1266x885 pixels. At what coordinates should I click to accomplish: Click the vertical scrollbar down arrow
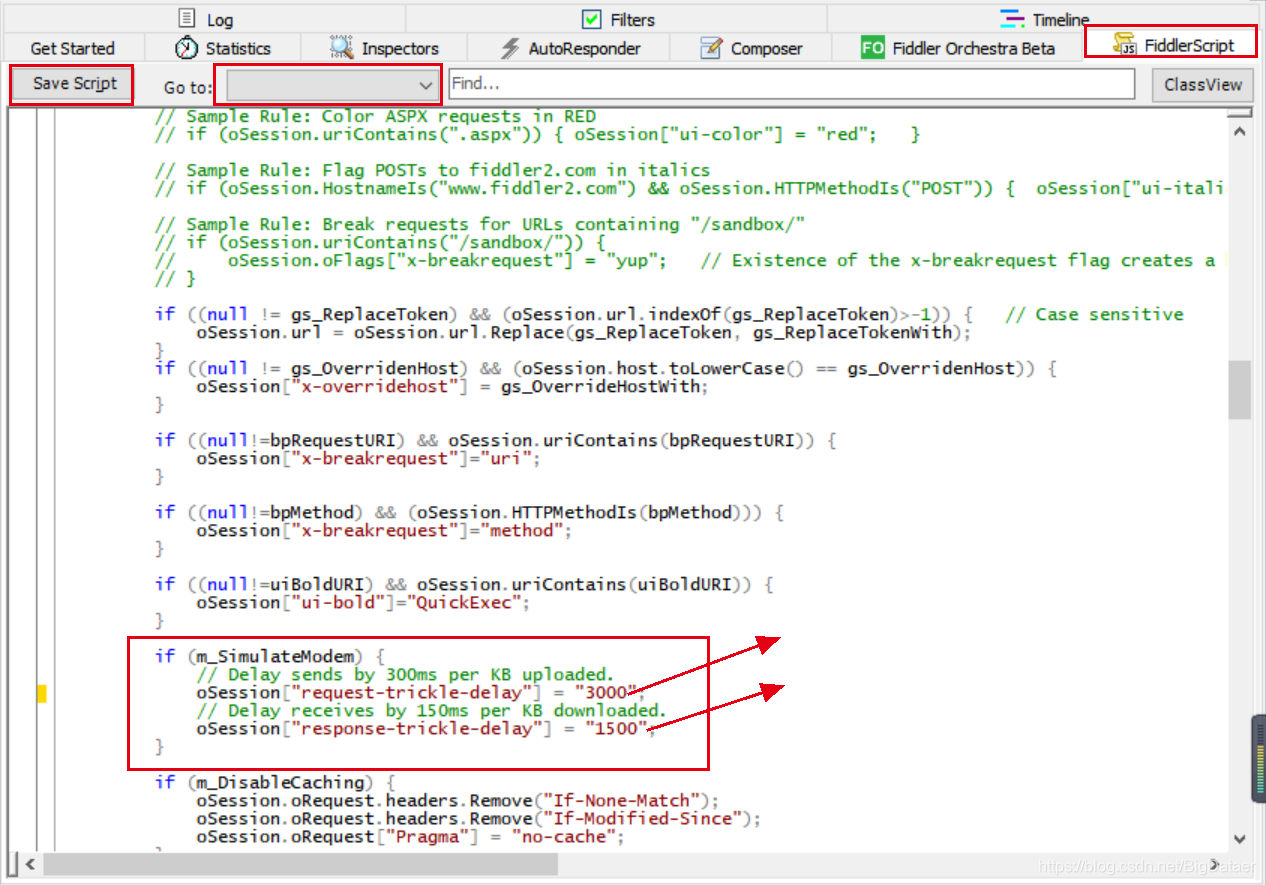(1240, 839)
